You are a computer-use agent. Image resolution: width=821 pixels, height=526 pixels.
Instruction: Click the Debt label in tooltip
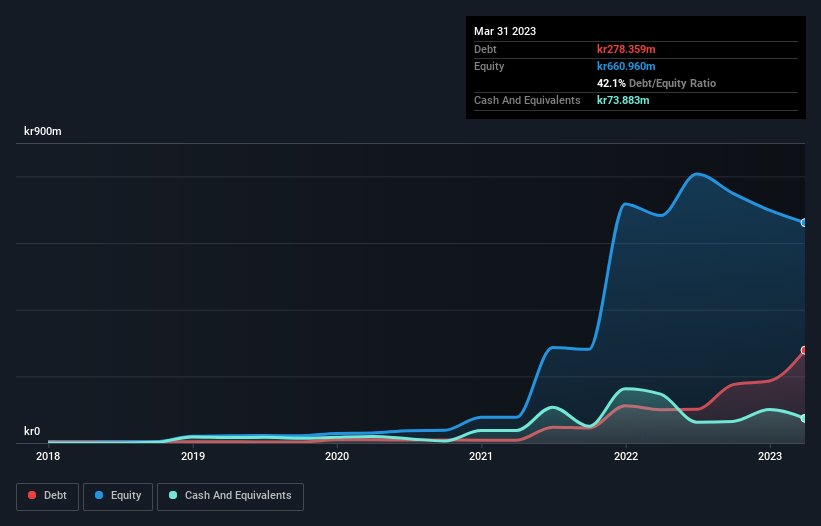pyautogui.click(x=485, y=49)
